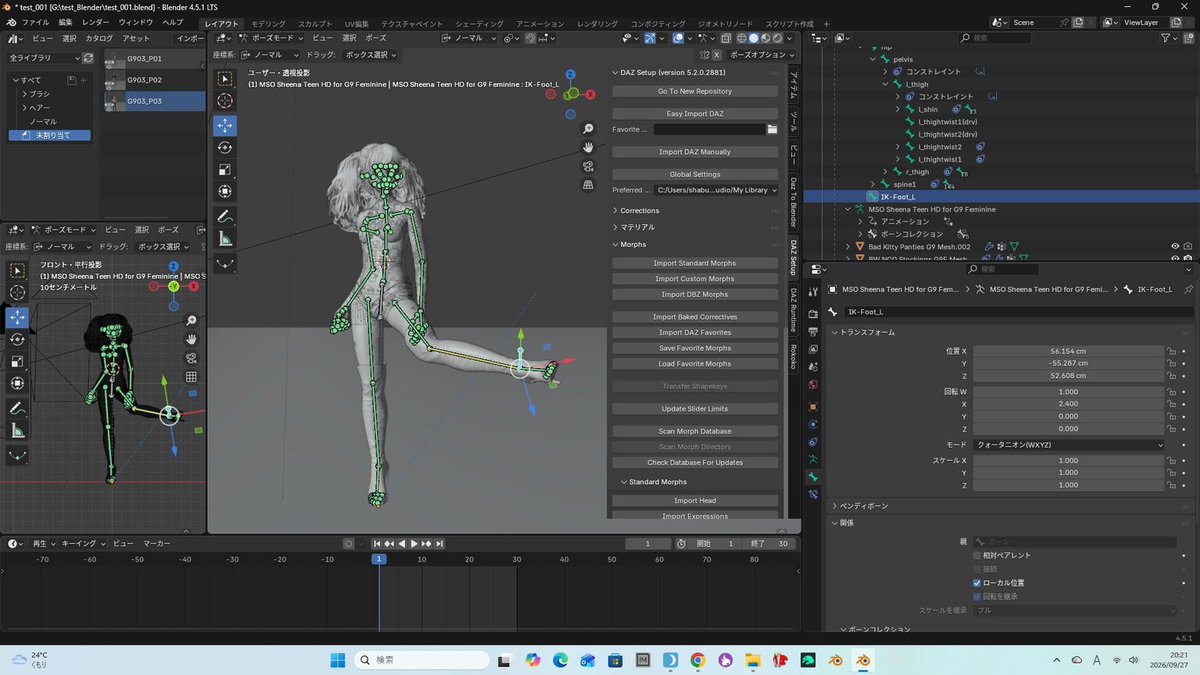Image resolution: width=1200 pixels, height=675 pixels.
Task: Open the Bone Constraints properties tab
Action: (813, 495)
